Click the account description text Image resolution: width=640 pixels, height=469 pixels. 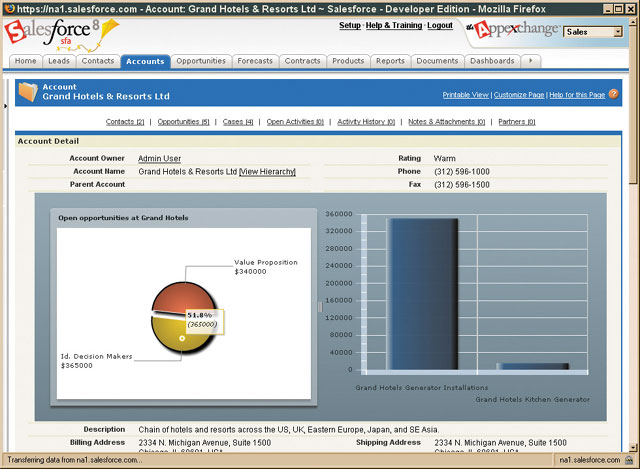pos(289,430)
